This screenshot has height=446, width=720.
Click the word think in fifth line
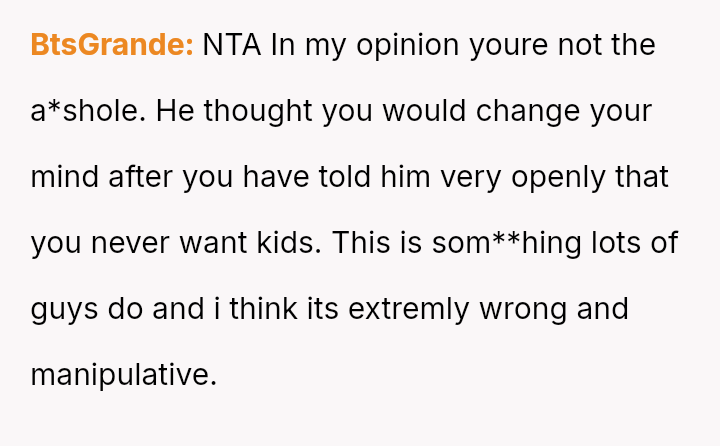[263, 309]
